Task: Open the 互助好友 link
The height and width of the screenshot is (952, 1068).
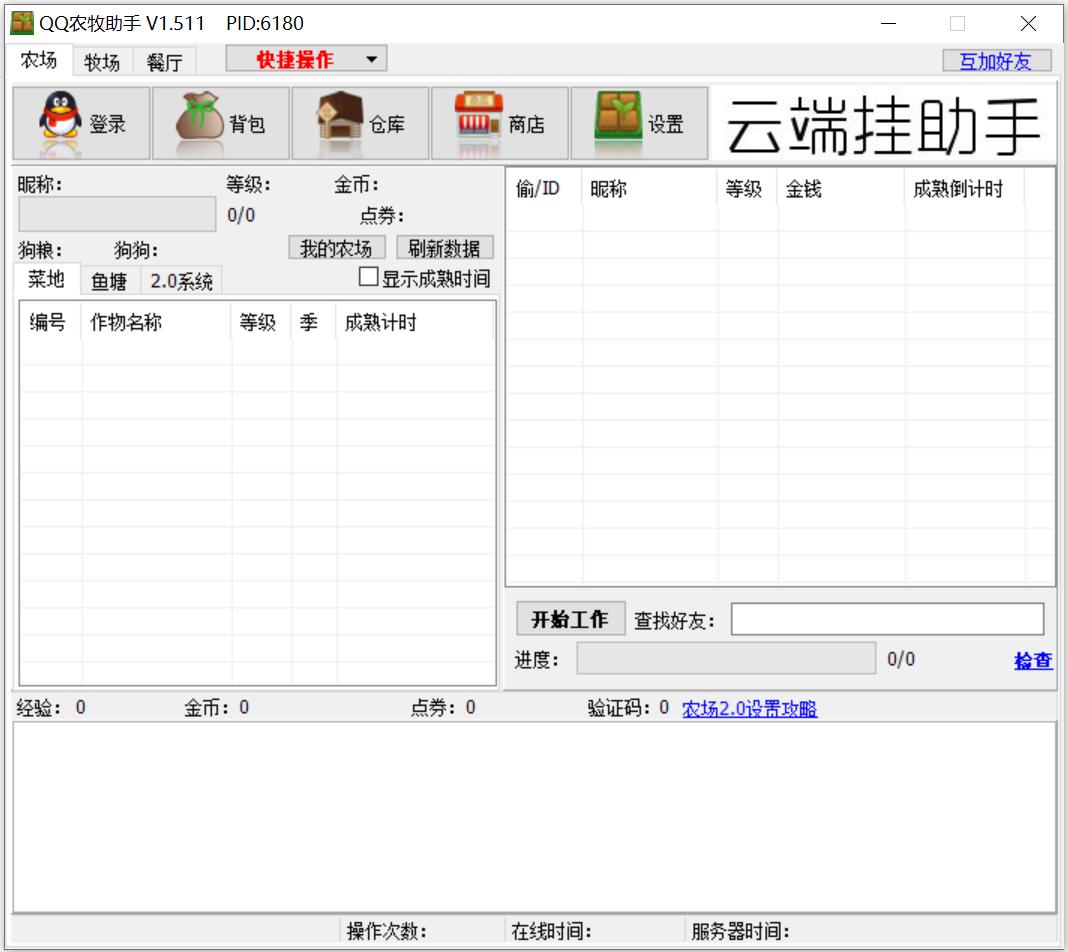Action: [996, 61]
